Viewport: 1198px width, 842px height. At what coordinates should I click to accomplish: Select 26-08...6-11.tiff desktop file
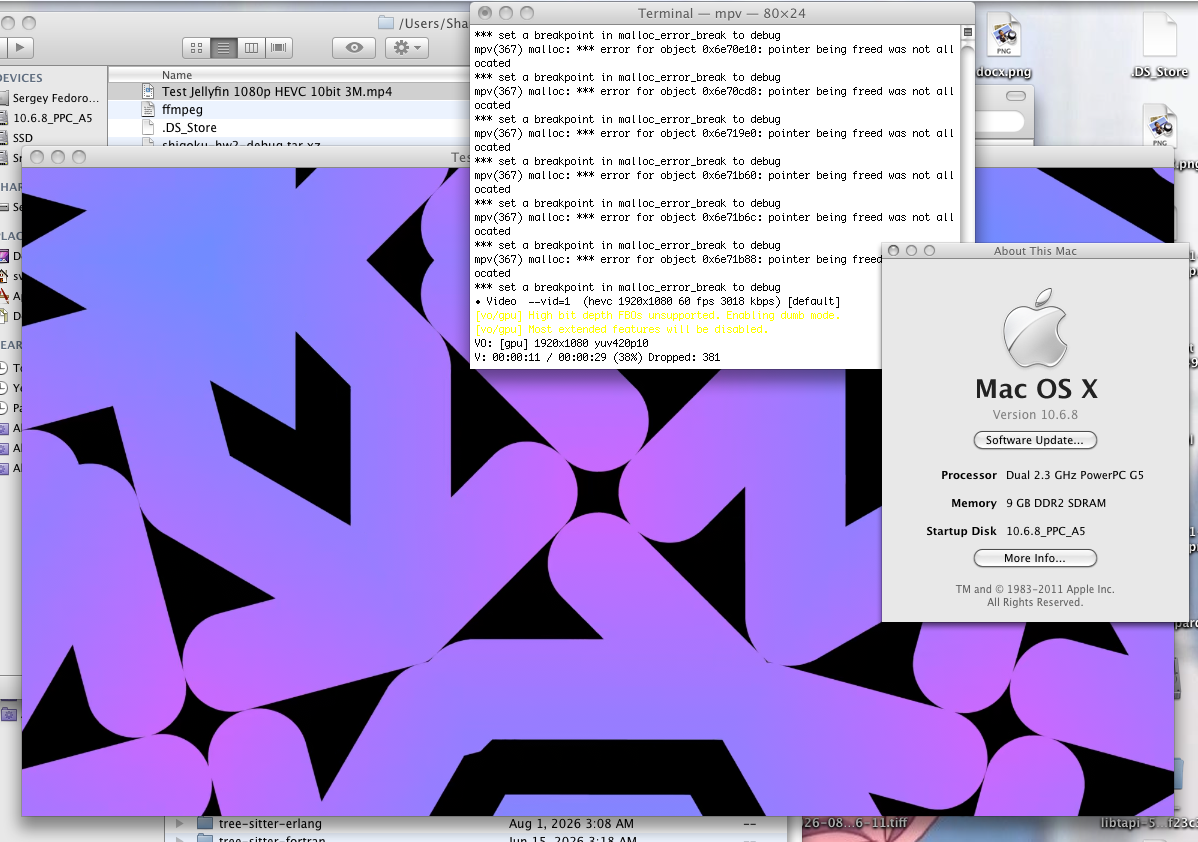pyautogui.click(x=855, y=823)
